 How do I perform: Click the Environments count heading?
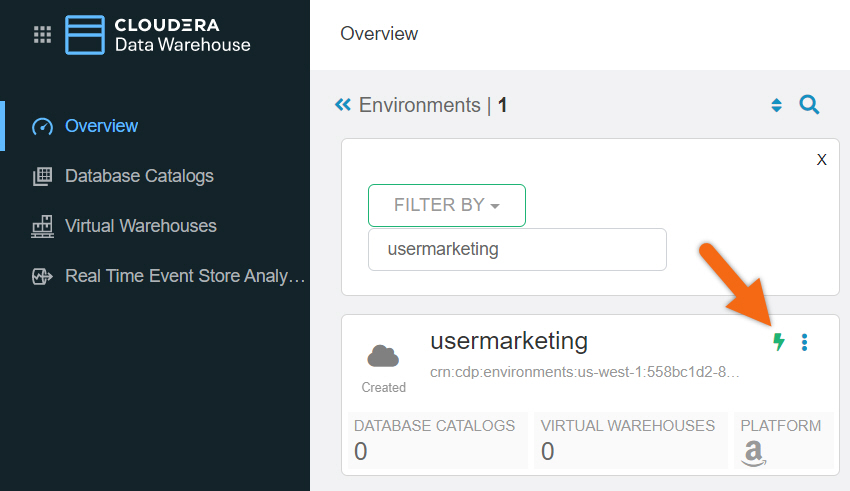tap(433, 105)
